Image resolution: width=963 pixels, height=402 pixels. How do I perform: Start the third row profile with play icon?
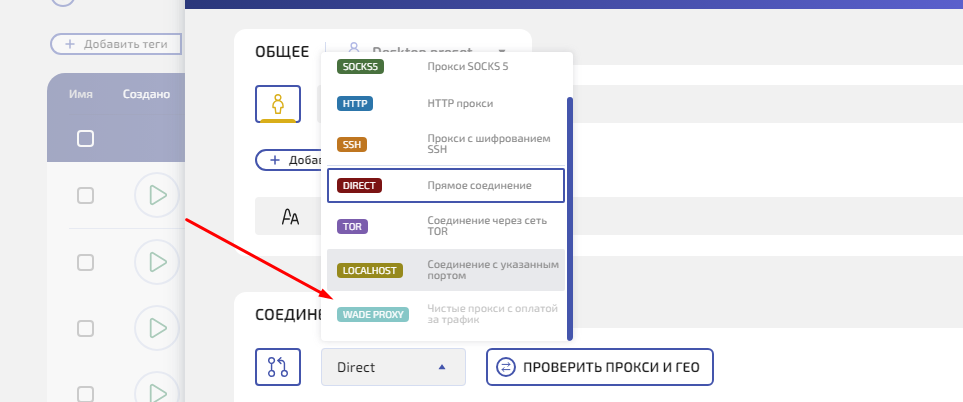157,328
